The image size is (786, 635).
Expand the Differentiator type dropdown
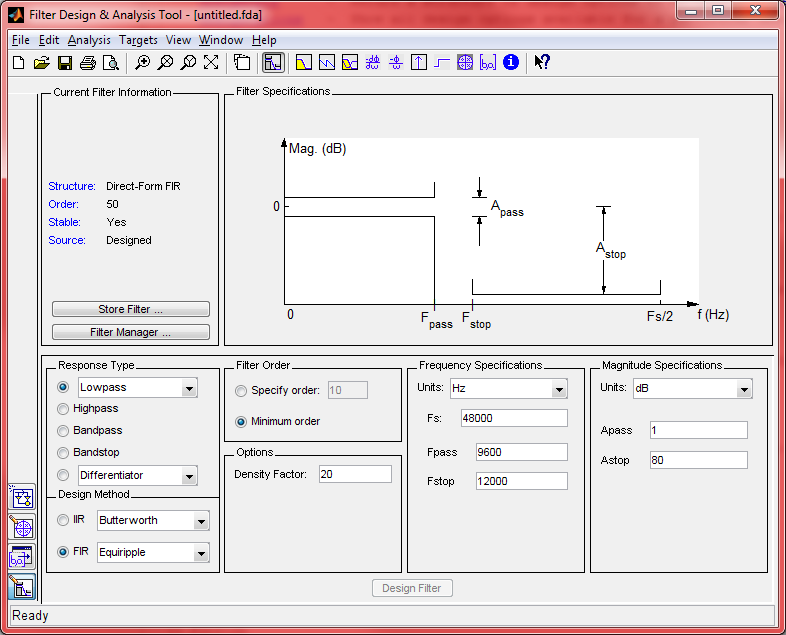(x=189, y=476)
